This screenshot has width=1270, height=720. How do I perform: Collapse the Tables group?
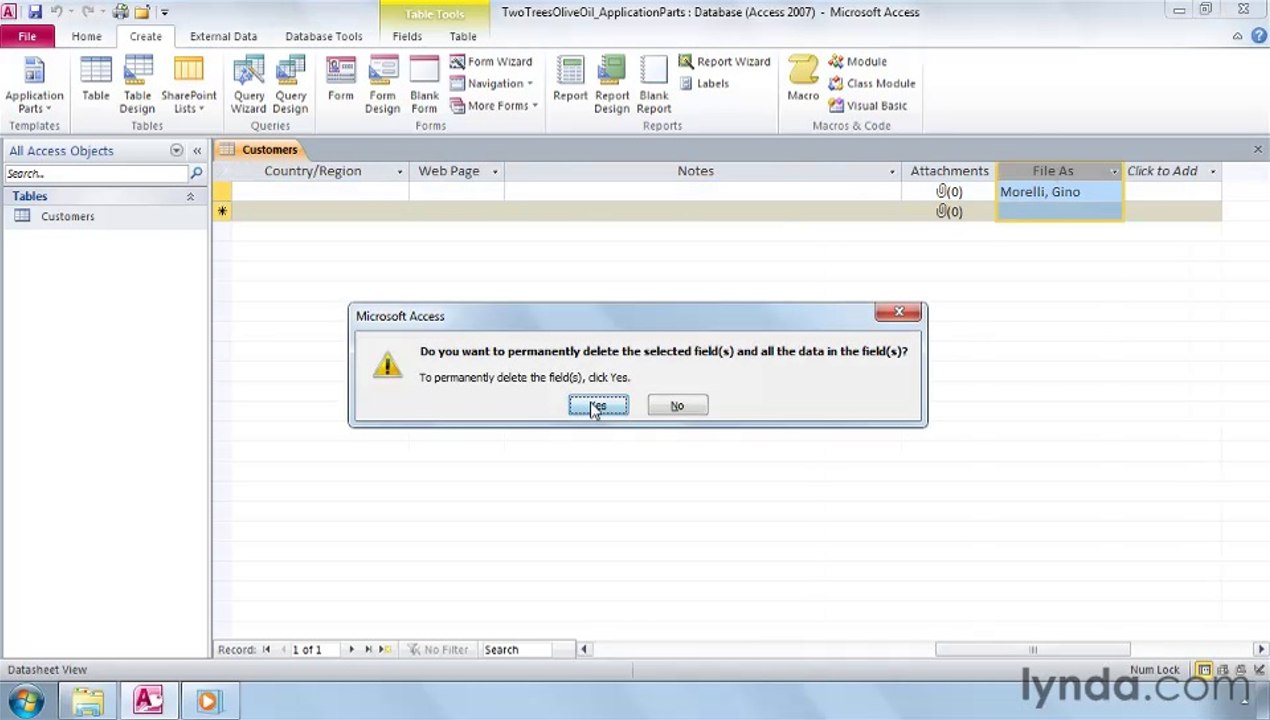pyautogui.click(x=190, y=197)
